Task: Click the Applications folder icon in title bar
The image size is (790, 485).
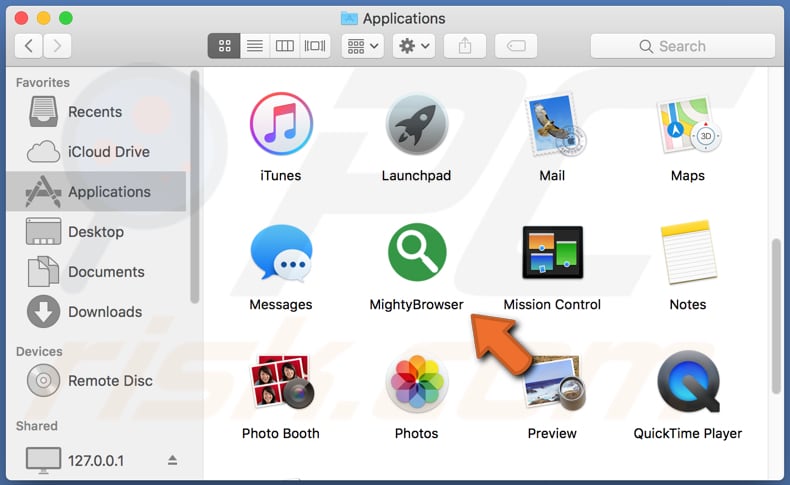Action: click(x=349, y=19)
